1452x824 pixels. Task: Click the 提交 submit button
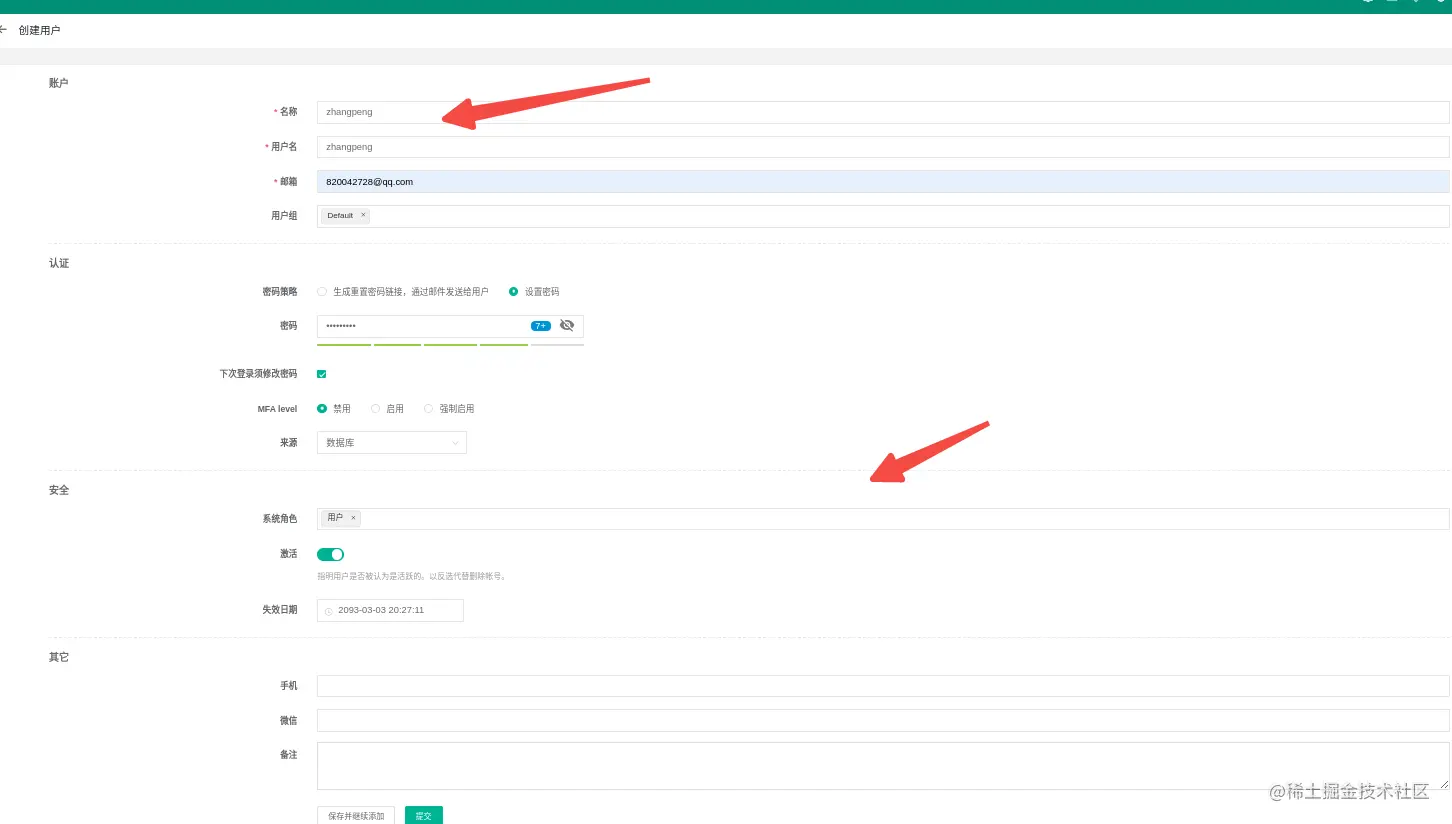tap(424, 816)
